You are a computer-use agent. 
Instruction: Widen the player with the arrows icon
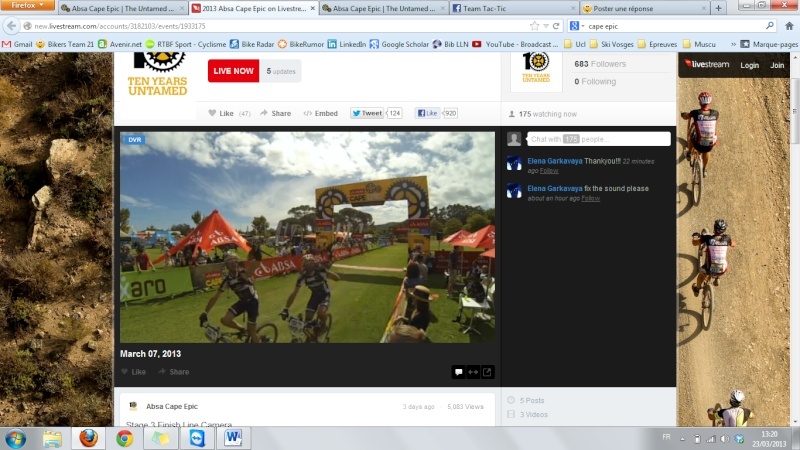point(473,372)
